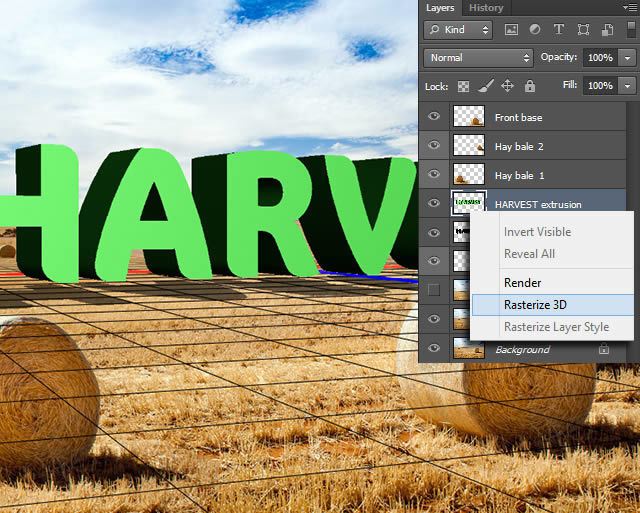Expand the Opacity slider arrow

[627, 58]
